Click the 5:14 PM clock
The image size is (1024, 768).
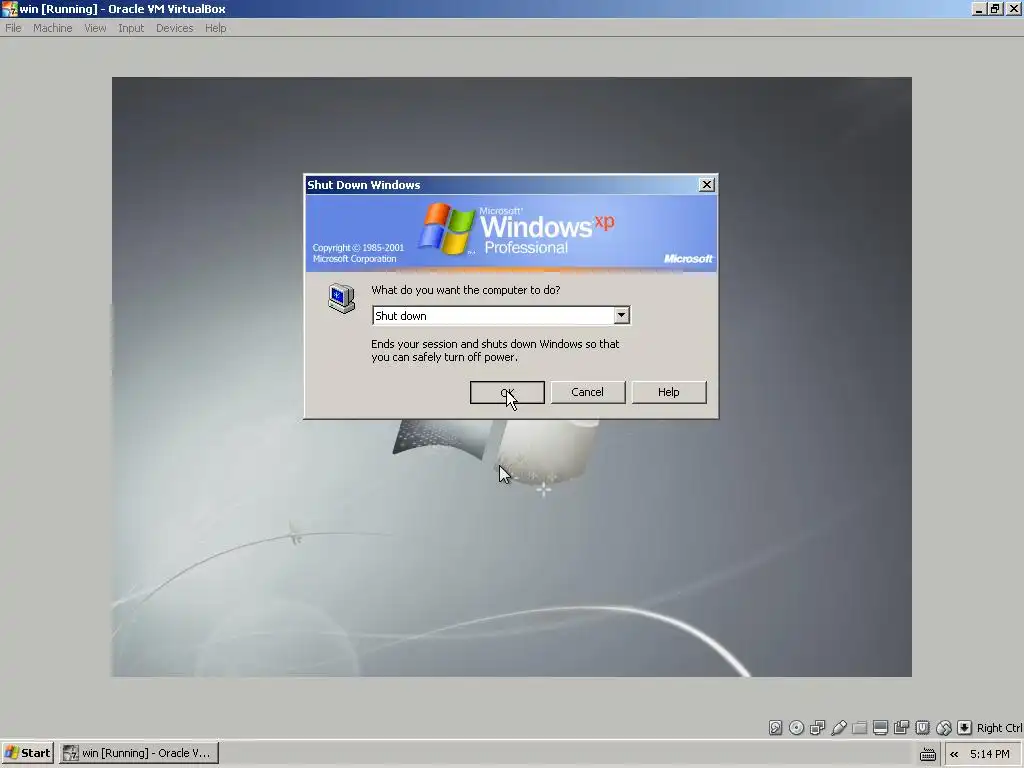coord(989,754)
